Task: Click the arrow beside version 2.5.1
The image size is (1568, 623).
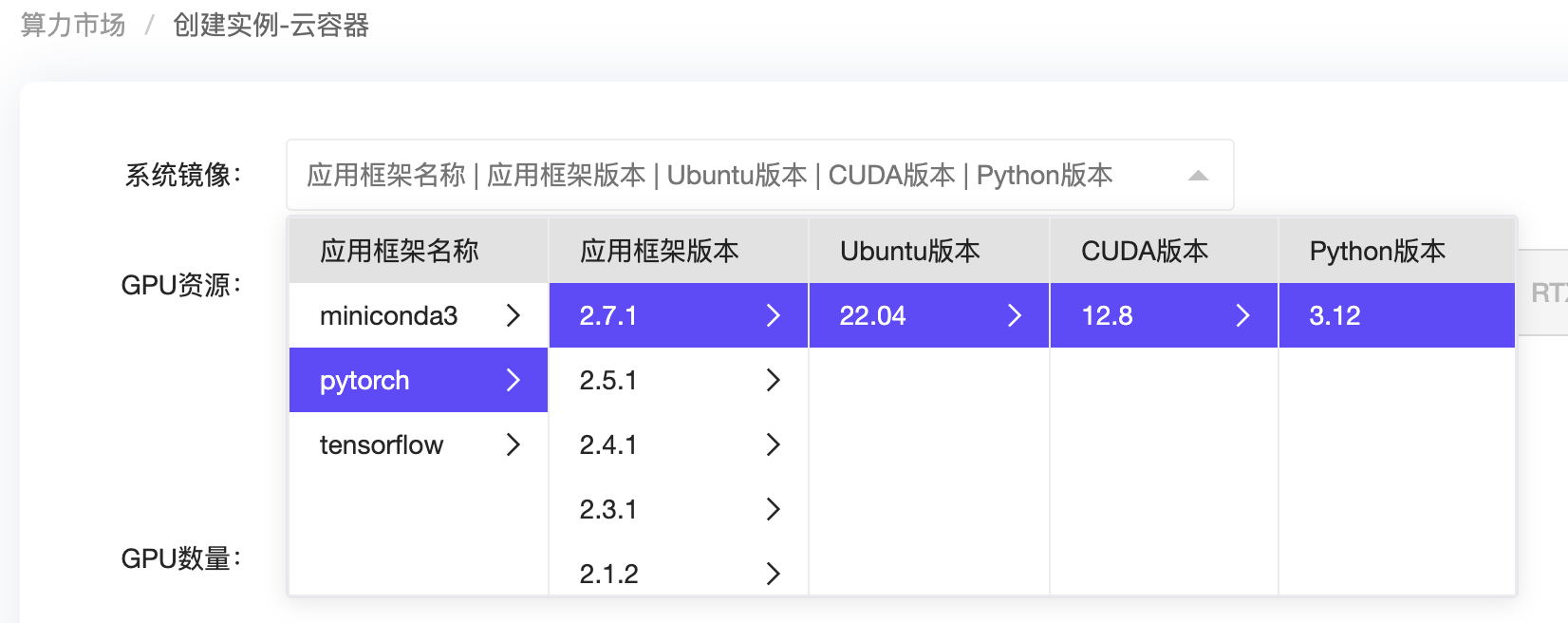Action: click(774, 380)
